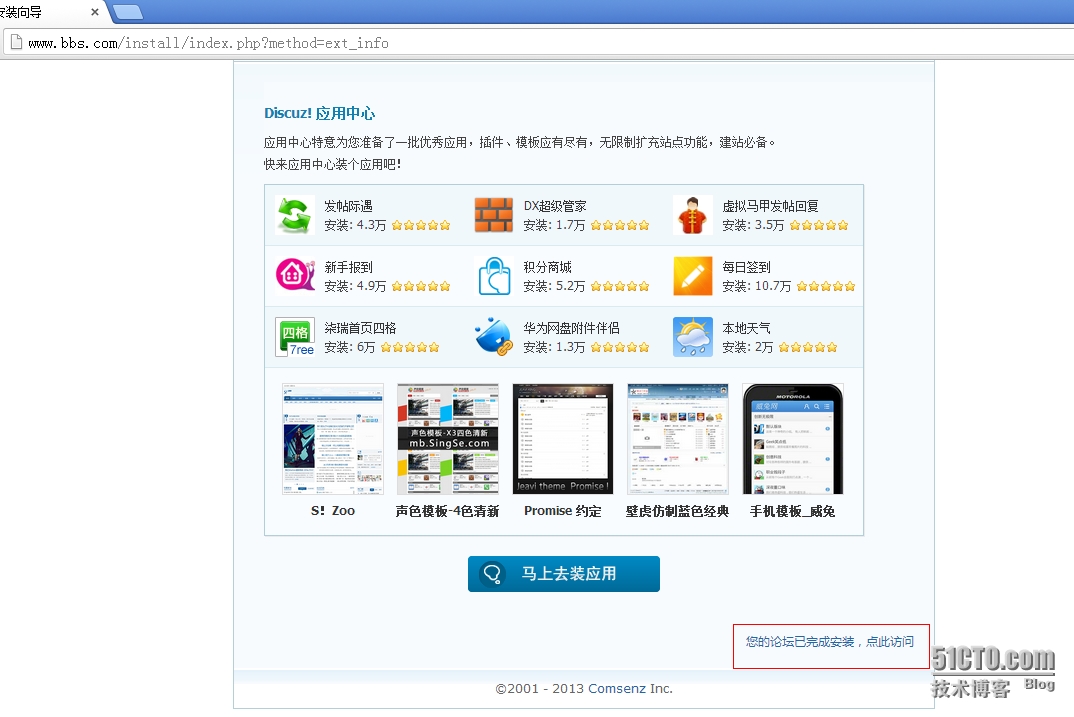Screen dimensions: 1074x717
Task: Open the 虚拟马甲发帖回复 app title
Action: click(x=771, y=206)
